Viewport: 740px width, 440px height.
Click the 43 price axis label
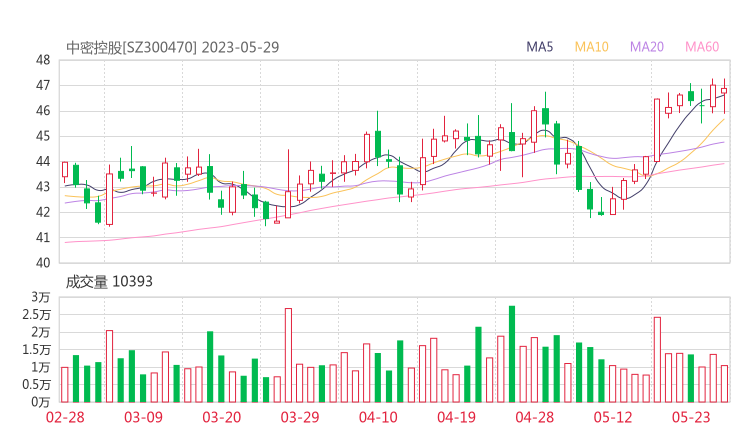click(x=43, y=187)
